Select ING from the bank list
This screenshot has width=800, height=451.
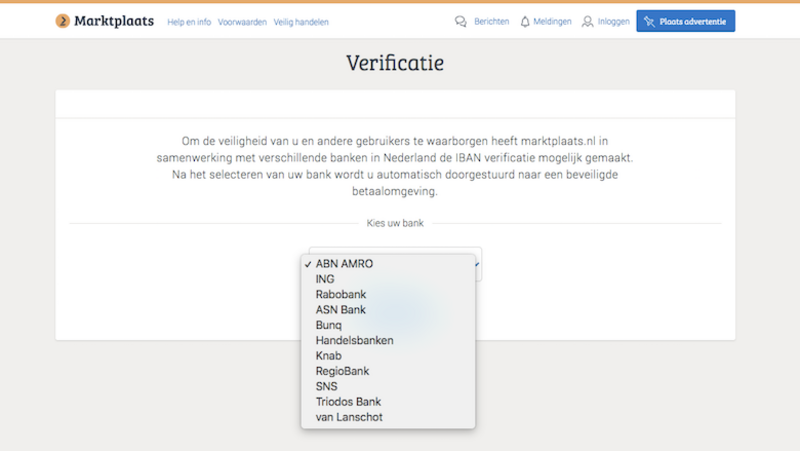(x=388, y=279)
